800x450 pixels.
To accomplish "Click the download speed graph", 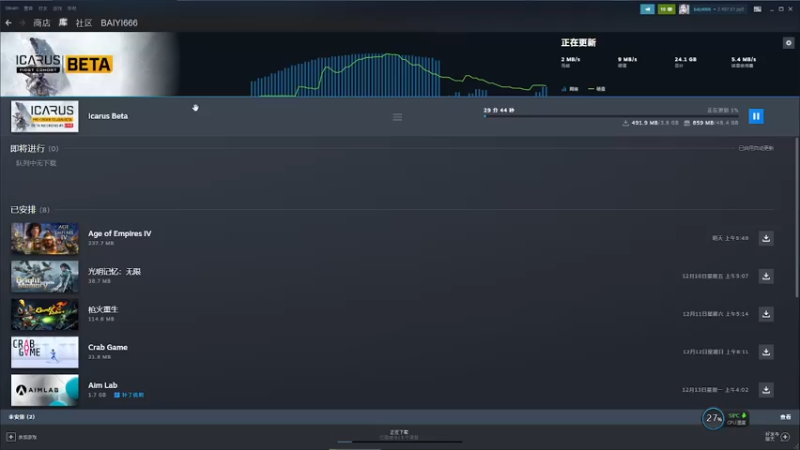I will 398,74.
